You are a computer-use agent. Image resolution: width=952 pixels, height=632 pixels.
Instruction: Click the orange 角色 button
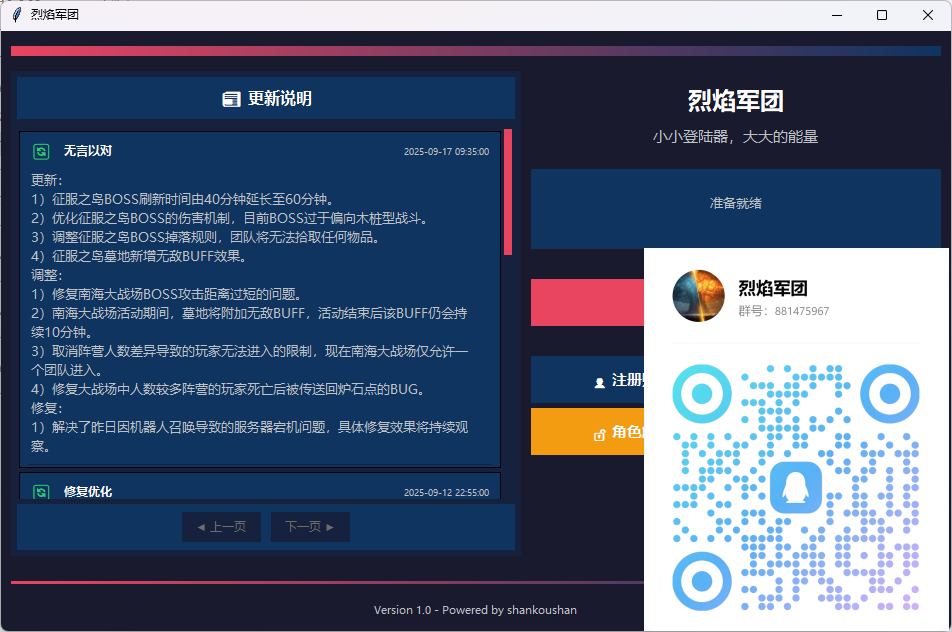coord(587,432)
